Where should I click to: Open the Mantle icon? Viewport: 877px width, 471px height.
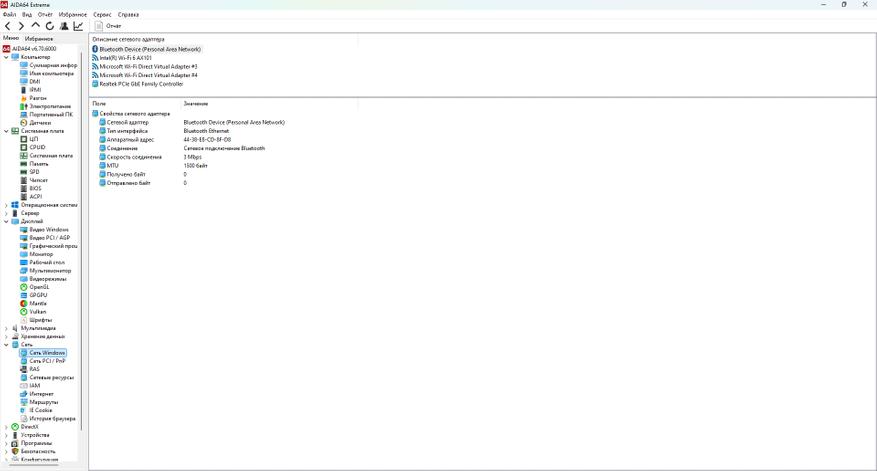(23, 304)
